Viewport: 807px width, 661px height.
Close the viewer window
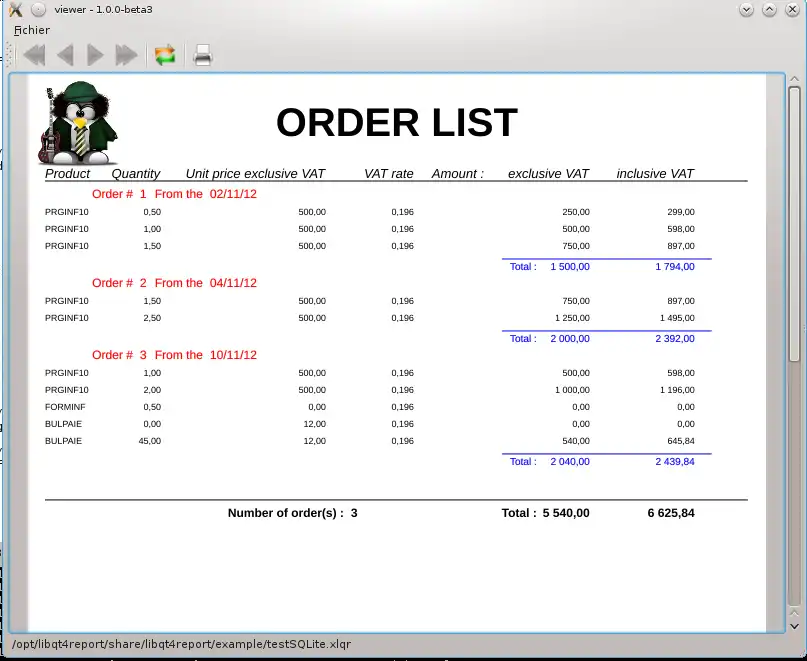pyautogui.click(x=793, y=9)
